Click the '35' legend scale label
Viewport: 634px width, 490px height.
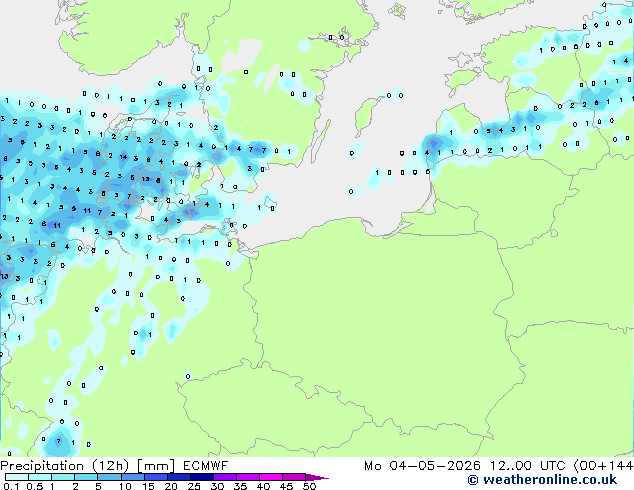[x=240, y=486]
